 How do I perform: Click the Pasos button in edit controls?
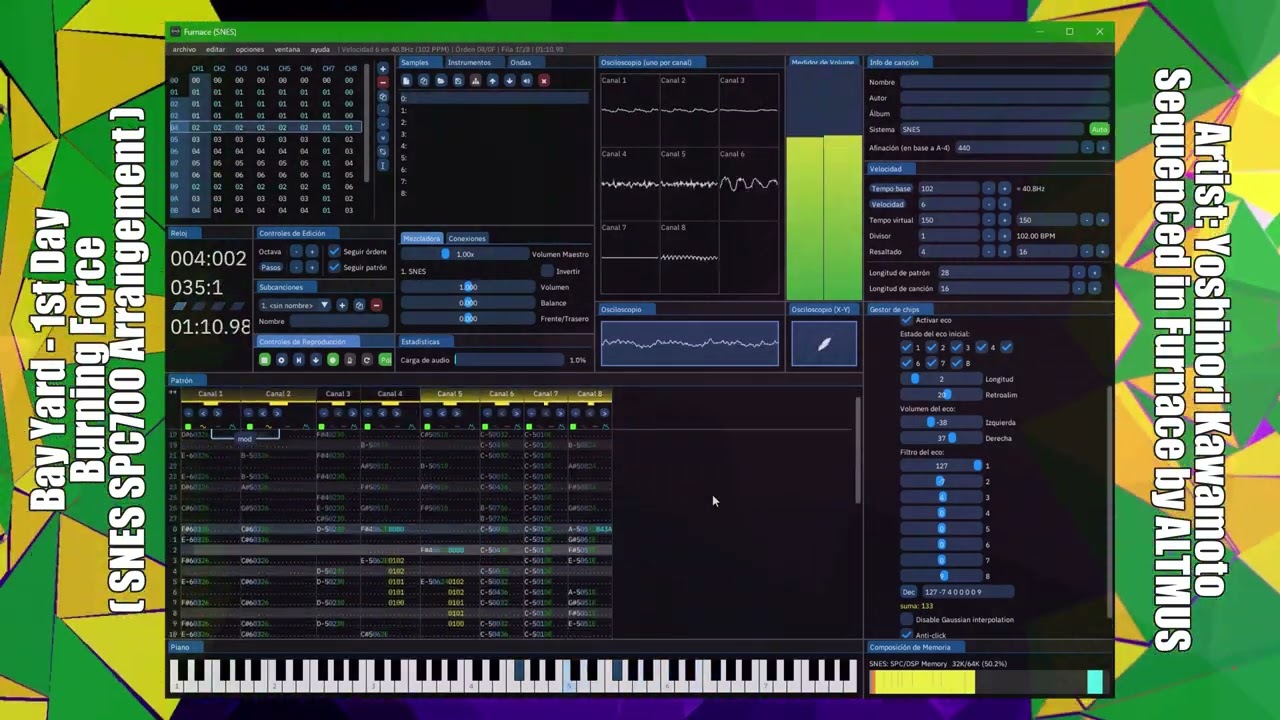(271, 267)
